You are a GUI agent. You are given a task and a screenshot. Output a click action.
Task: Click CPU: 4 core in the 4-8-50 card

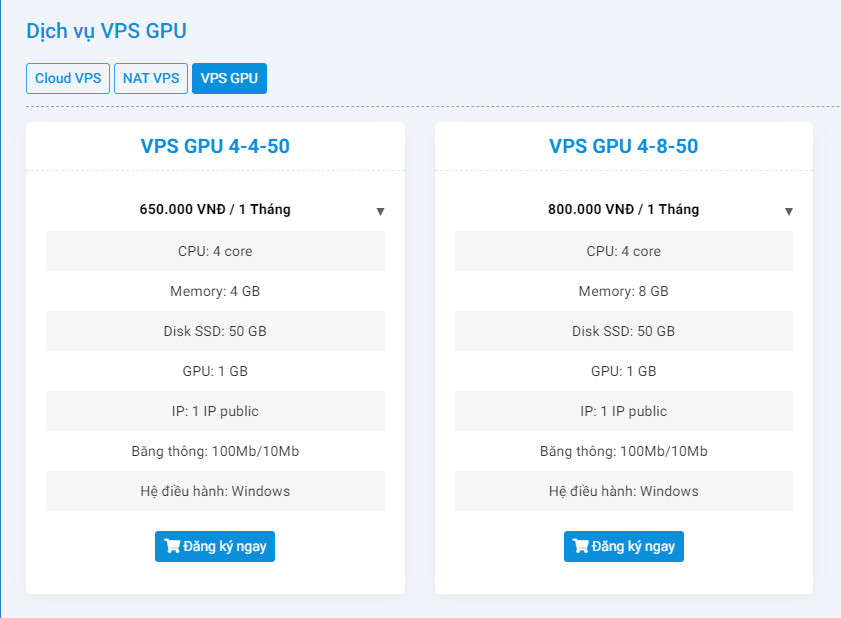coord(623,251)
